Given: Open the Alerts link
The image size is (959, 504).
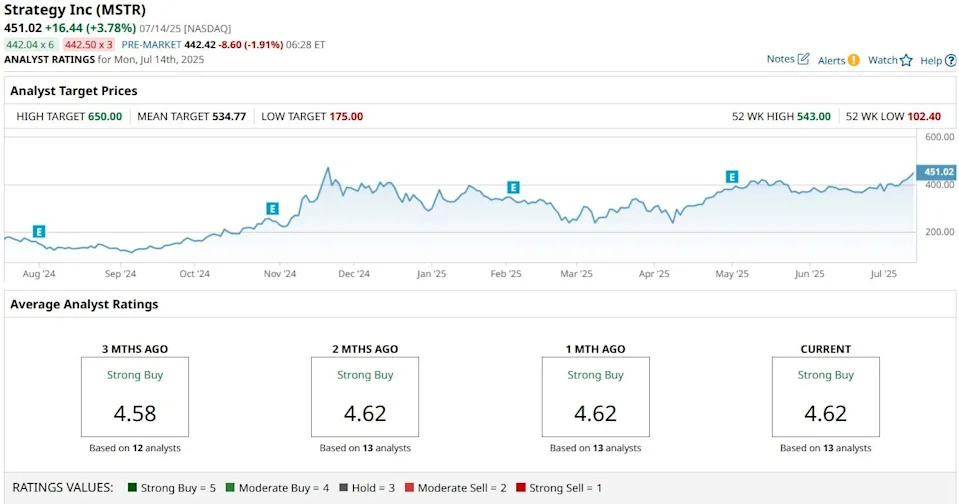Looking at the screenshot, I should coord(831,60).
